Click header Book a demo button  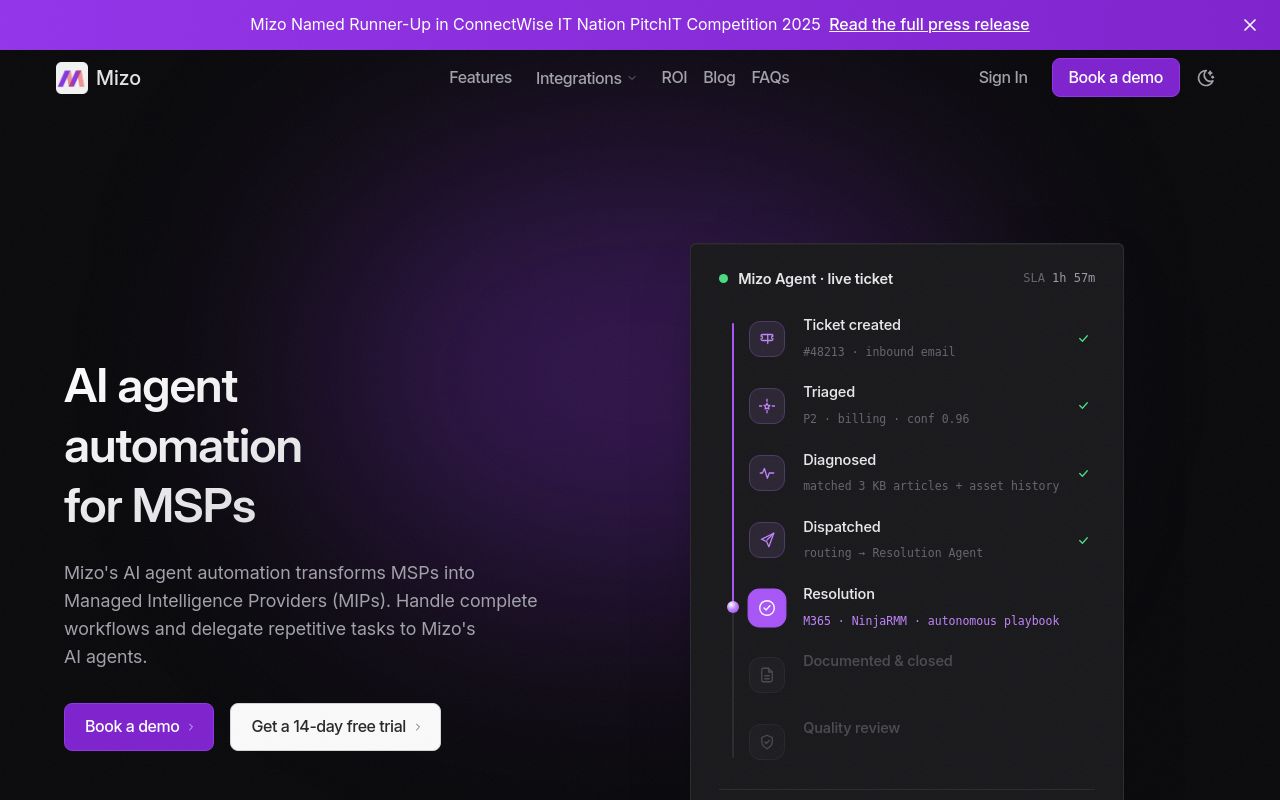click(x=1116, y=78)
